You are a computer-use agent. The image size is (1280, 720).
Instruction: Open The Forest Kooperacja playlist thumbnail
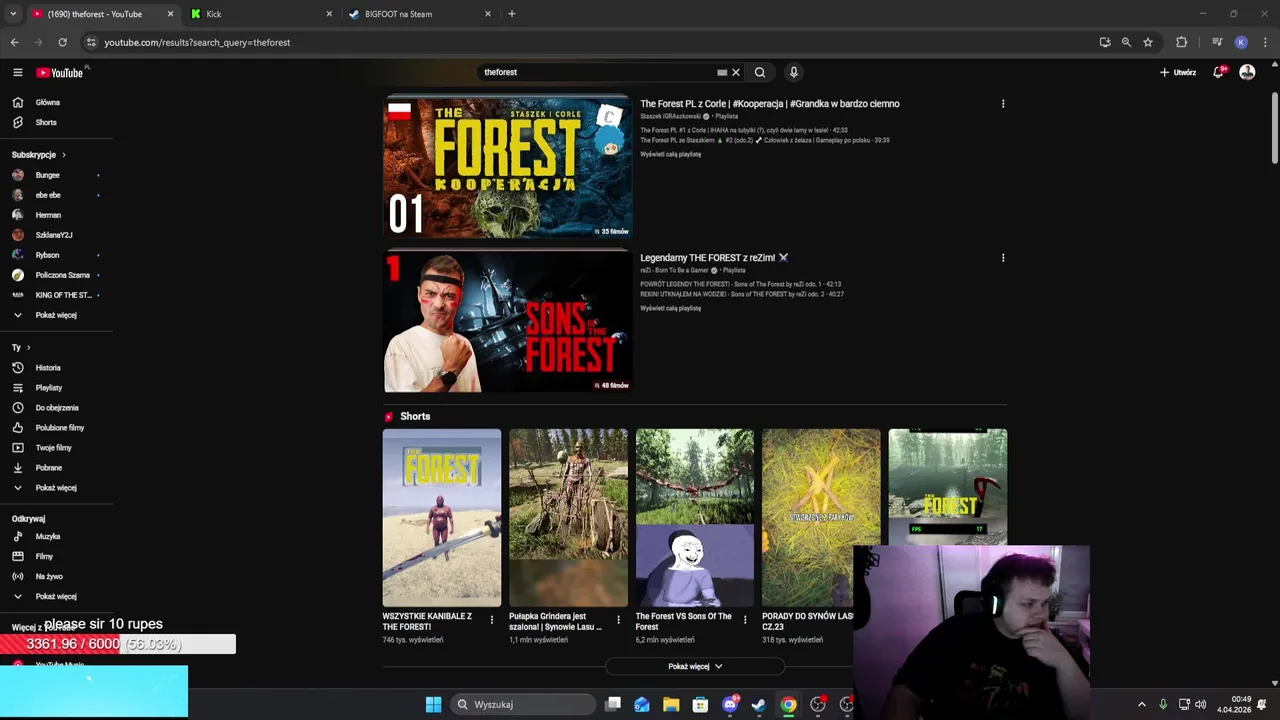coord(508,166)
